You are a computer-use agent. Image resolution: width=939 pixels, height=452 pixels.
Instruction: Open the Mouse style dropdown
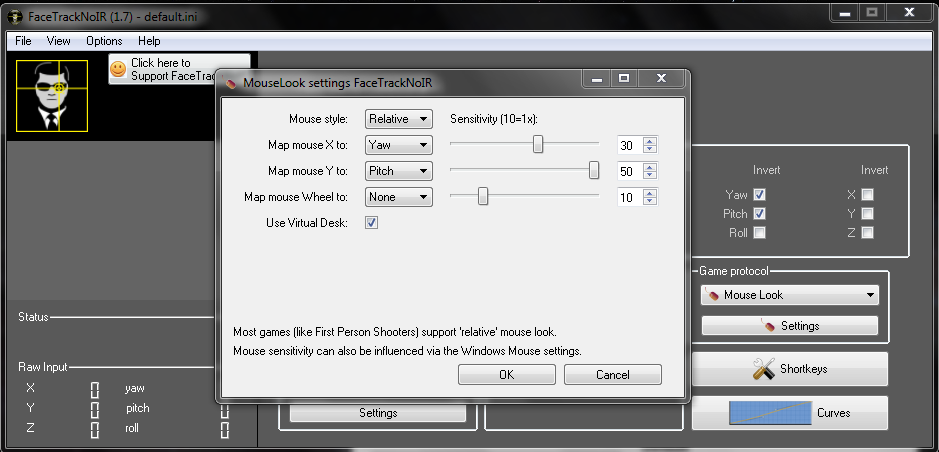point(399,119)
